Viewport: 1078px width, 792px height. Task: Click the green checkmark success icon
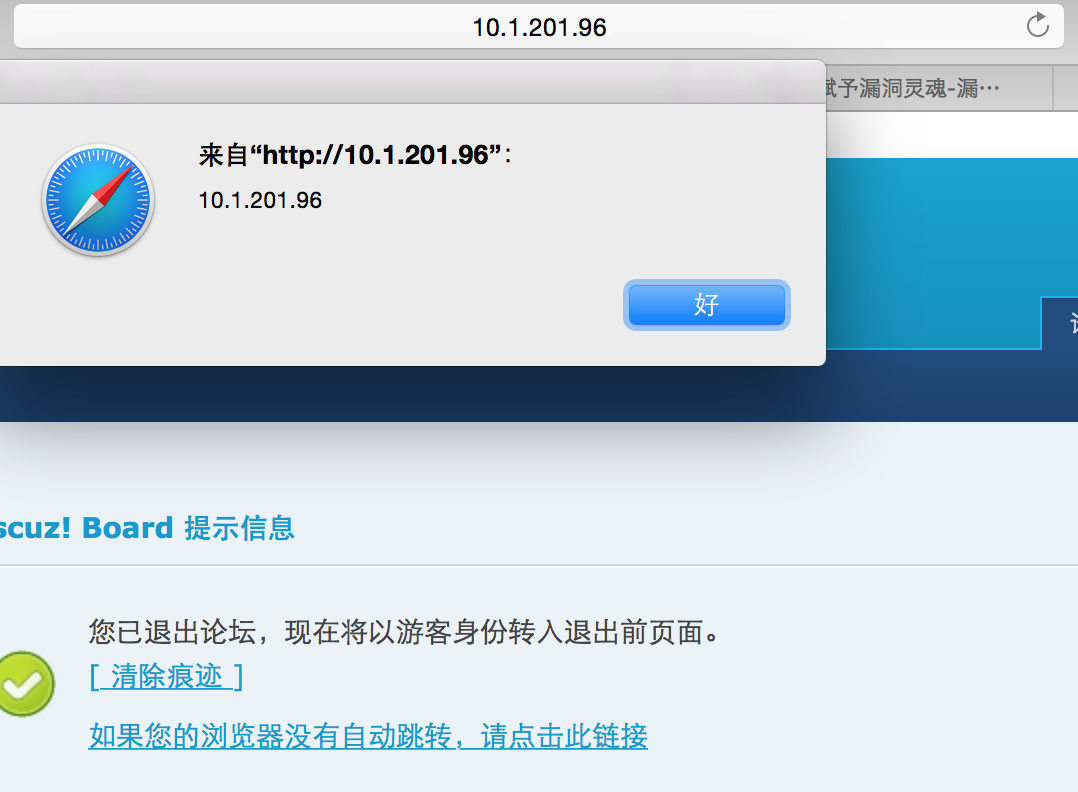pyautogui.click(x=26, y=684)
